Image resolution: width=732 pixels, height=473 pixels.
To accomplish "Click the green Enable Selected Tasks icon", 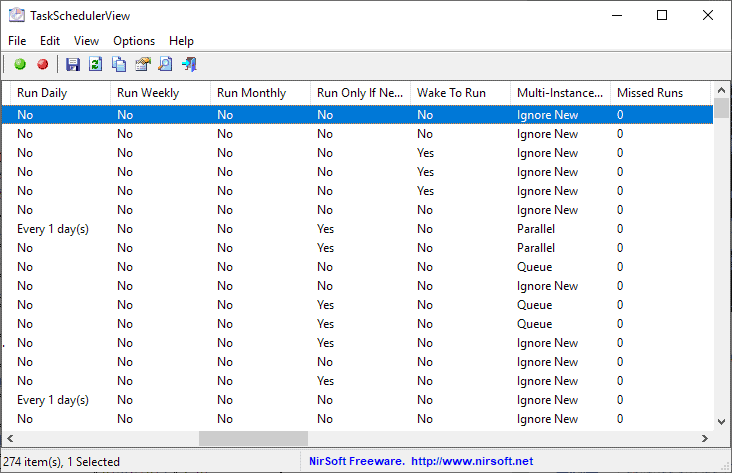I will 20,64.
